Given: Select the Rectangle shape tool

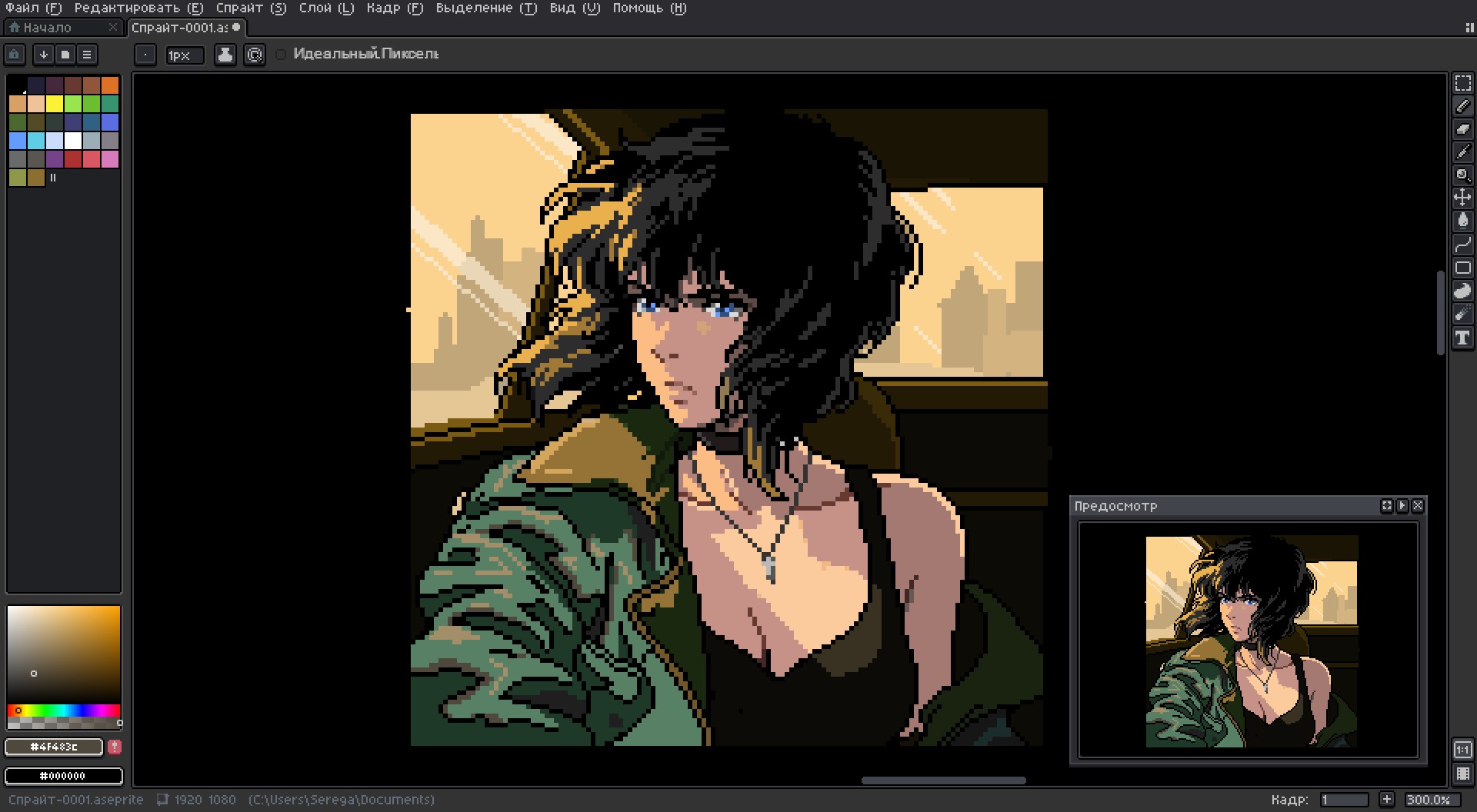Looking at the screenshot, I should tap(1462, 268).
